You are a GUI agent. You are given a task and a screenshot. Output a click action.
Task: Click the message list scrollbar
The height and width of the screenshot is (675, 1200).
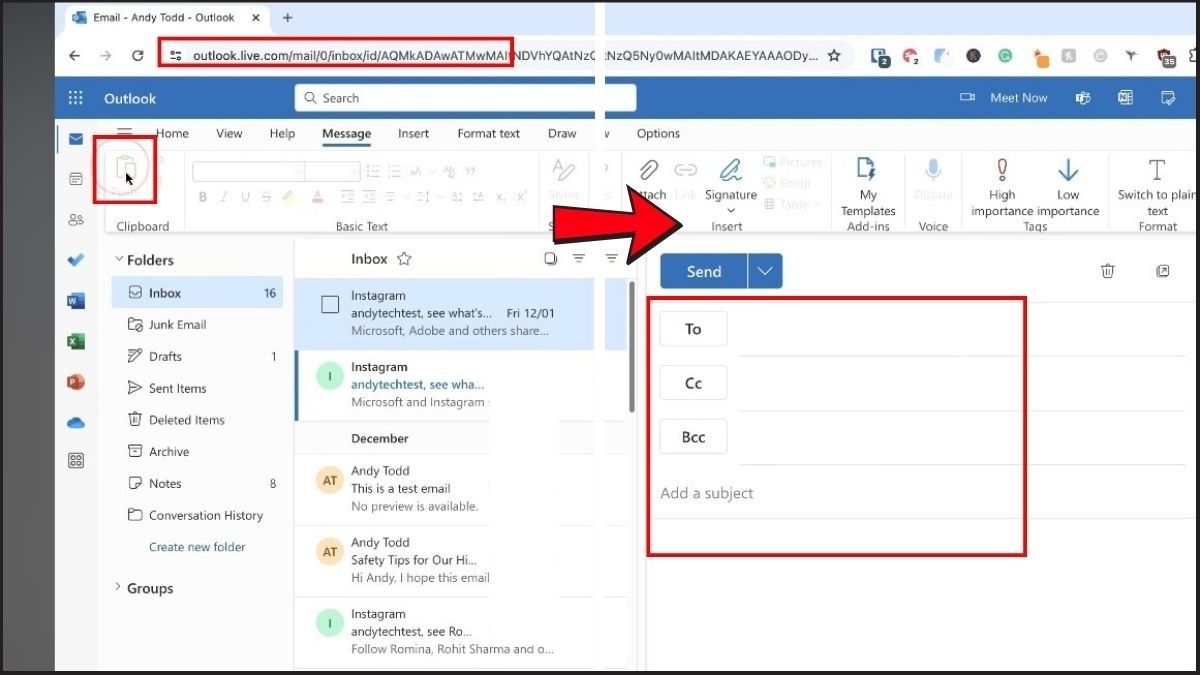coord(631,345)
